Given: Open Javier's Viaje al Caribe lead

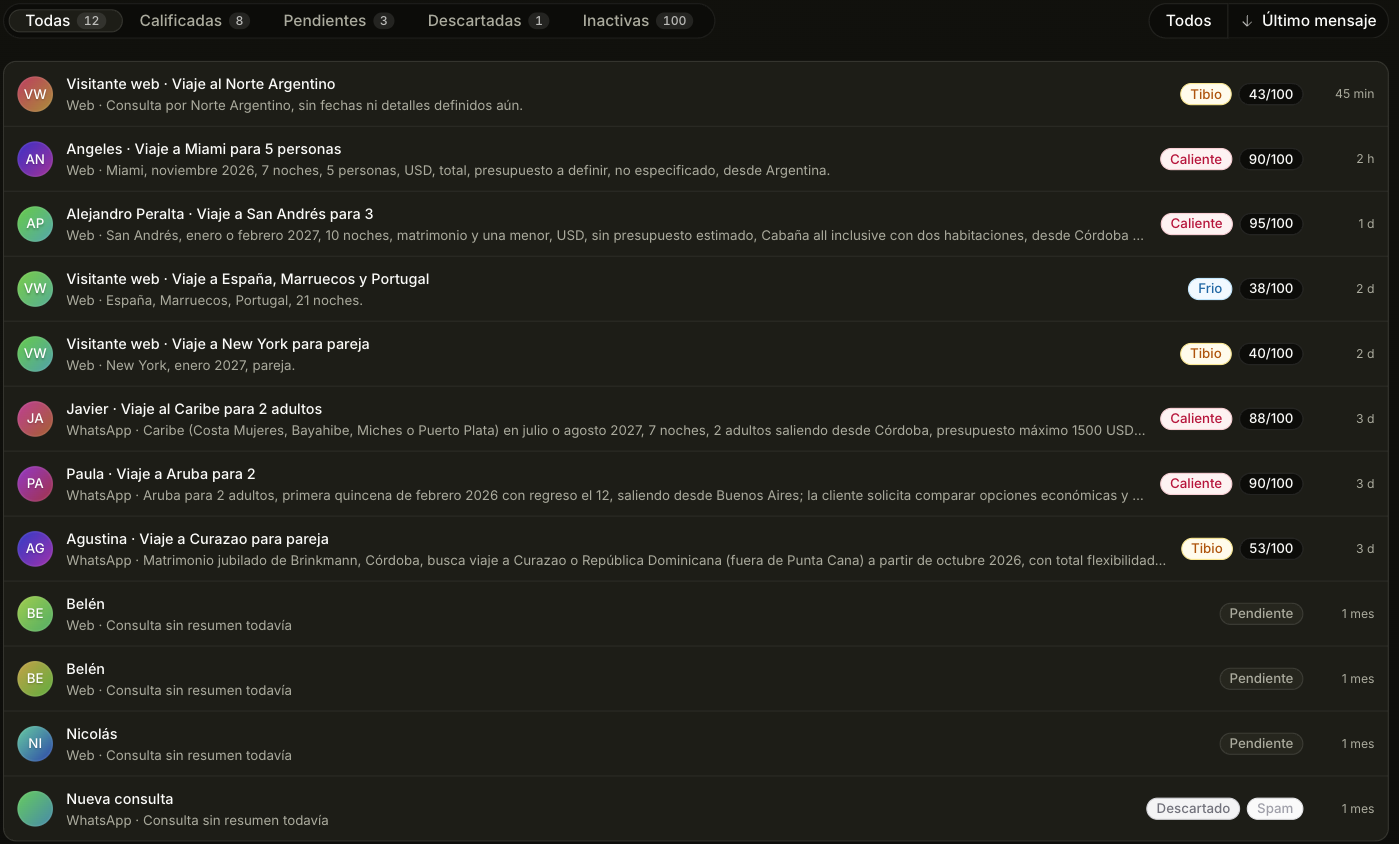Looking at the screenshot, I should pyautogui.click(x=696, y=419).
